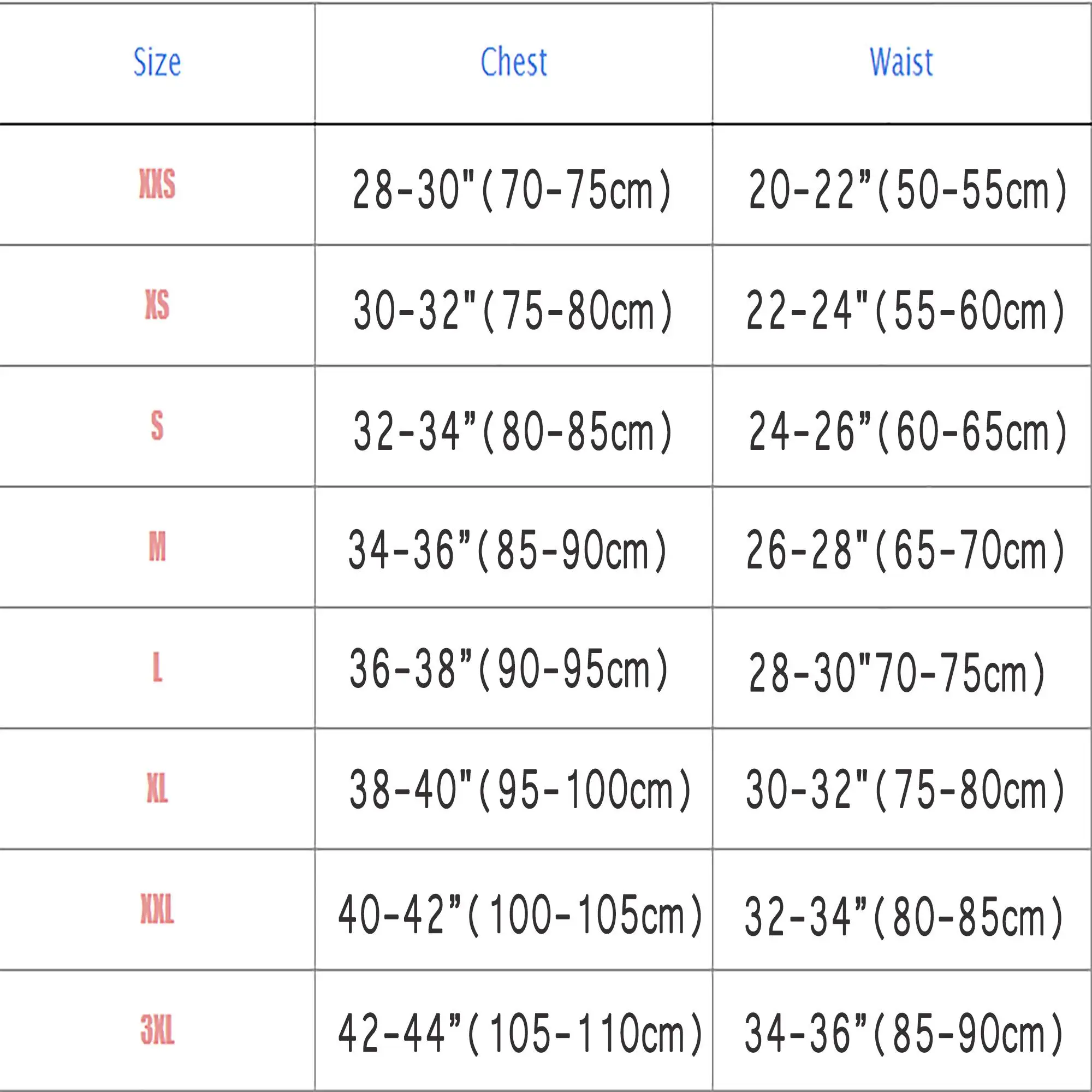
Task: Select the L size label
Action: pyautogui.click(x=157, y=668)
